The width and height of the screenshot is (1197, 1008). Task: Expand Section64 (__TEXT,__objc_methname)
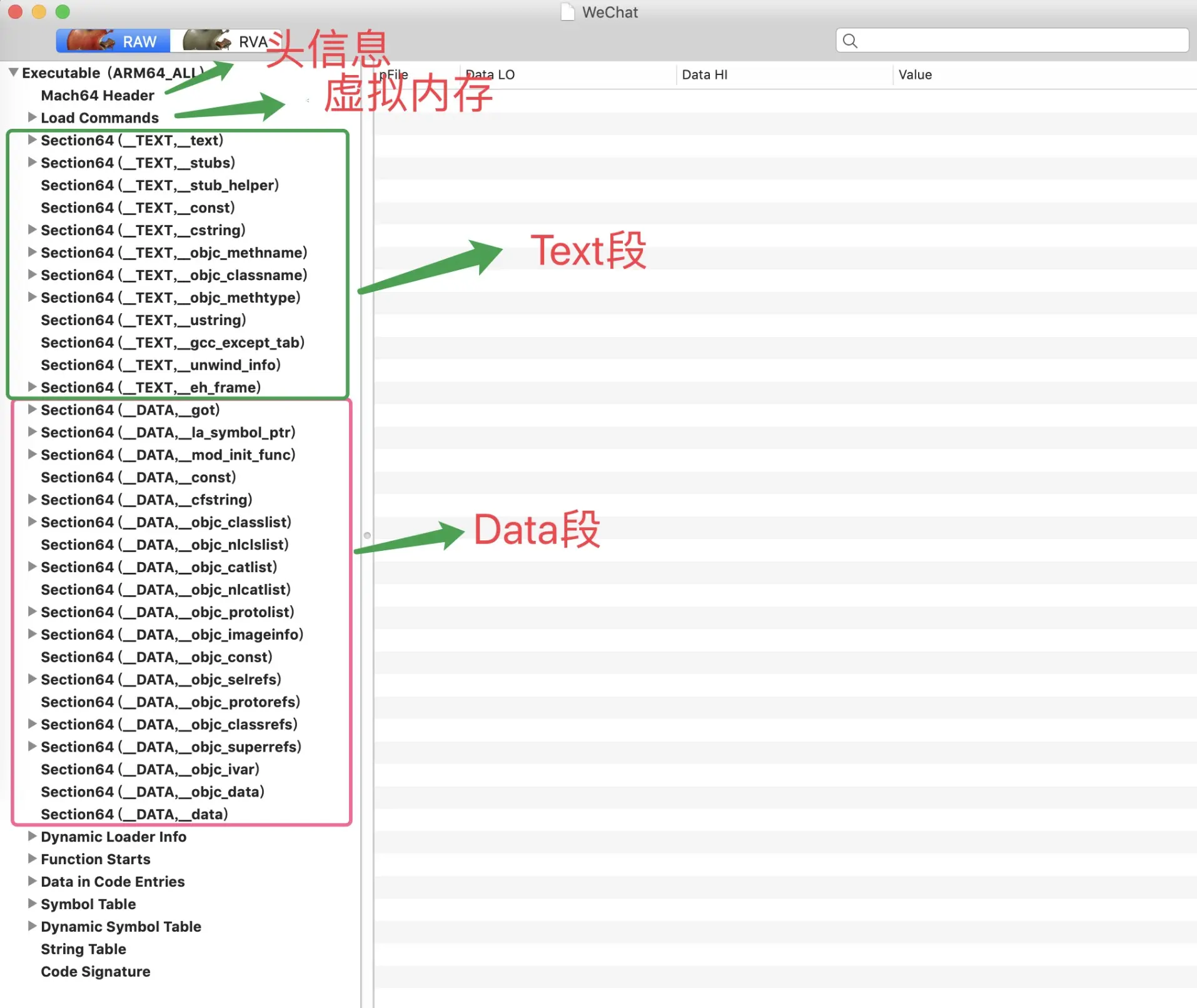[32, 252]
